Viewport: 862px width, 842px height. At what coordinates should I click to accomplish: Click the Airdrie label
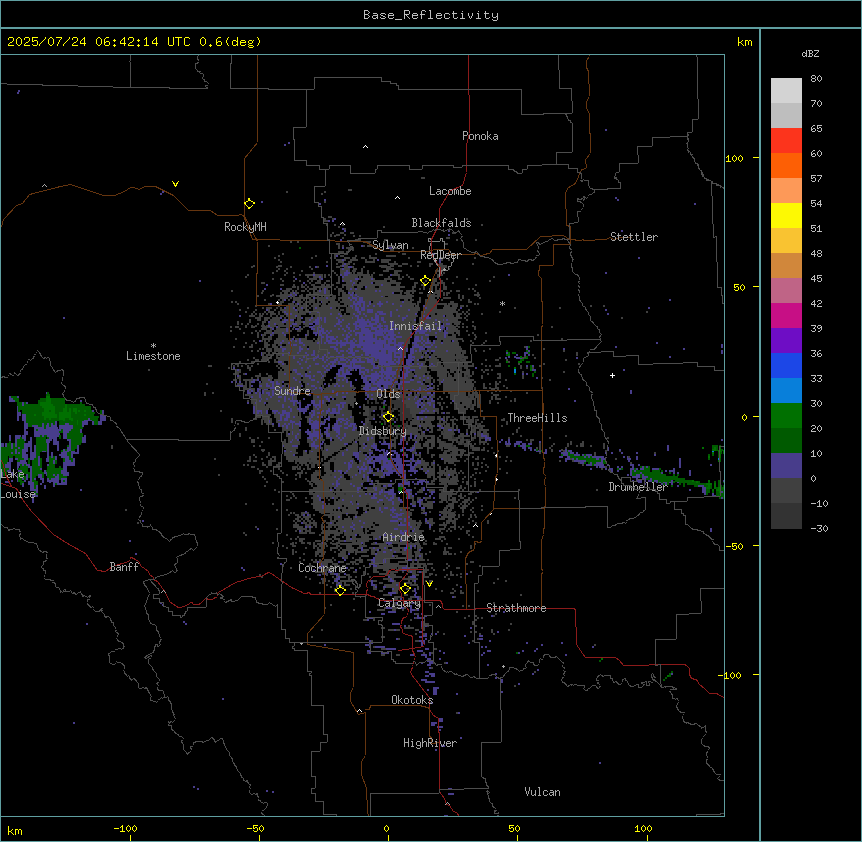(404, 537)
